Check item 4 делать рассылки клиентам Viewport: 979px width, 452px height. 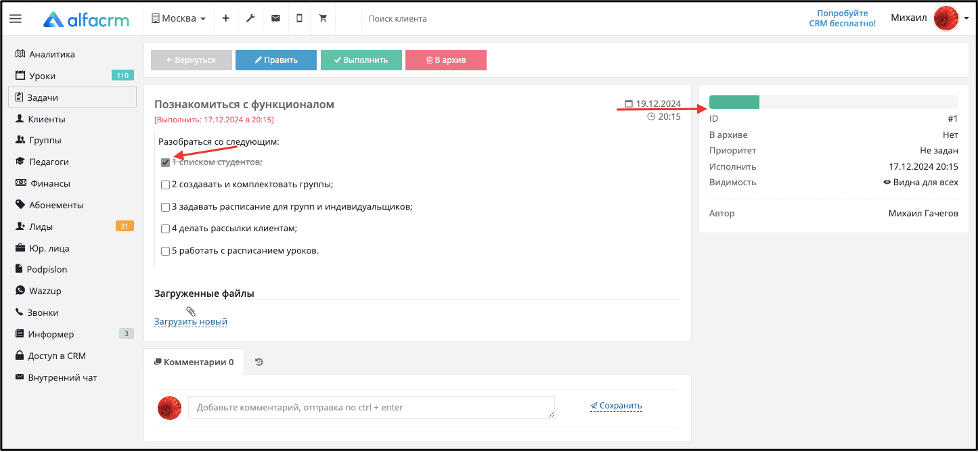click(165, 229)
